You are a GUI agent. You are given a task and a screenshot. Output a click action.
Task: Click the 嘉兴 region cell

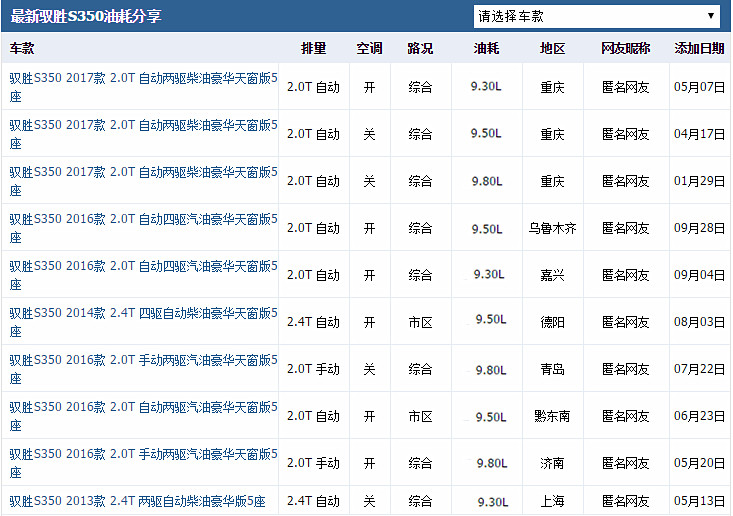pyautogui.click(x=552, y=275)
